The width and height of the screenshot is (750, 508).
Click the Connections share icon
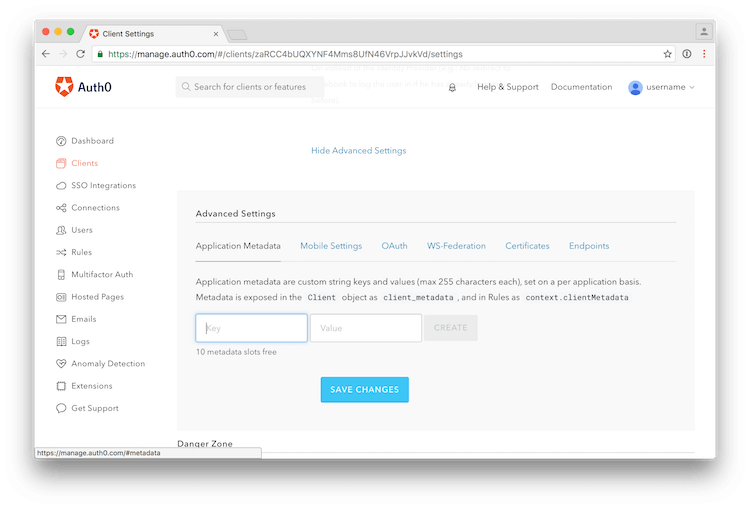(61, 208)
